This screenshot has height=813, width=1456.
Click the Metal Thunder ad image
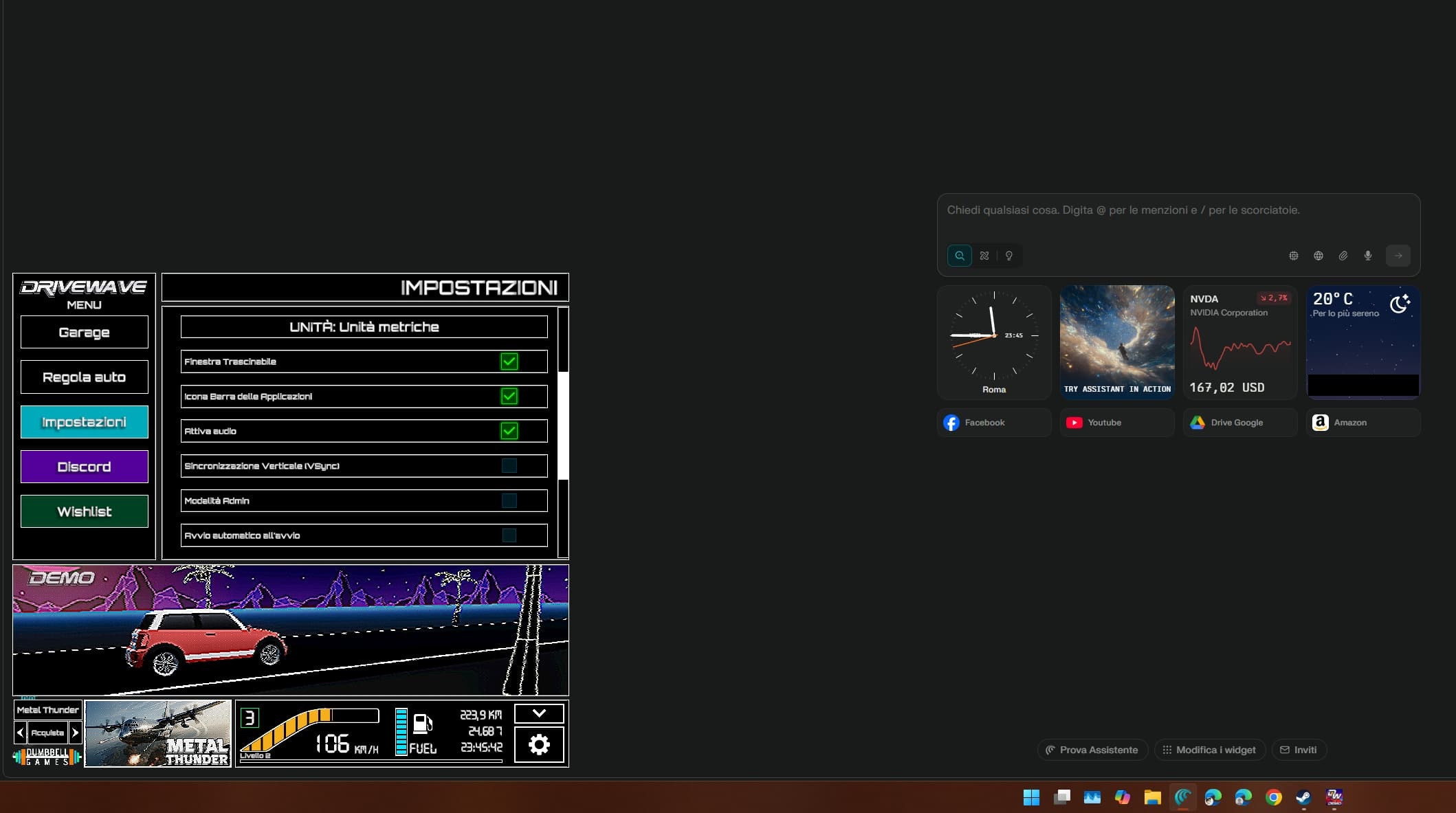click(x=157, y=734)
